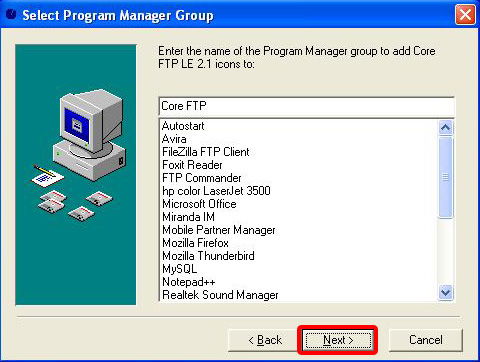
Task: Click the title bar application icon
Action: tap(11, 15)
